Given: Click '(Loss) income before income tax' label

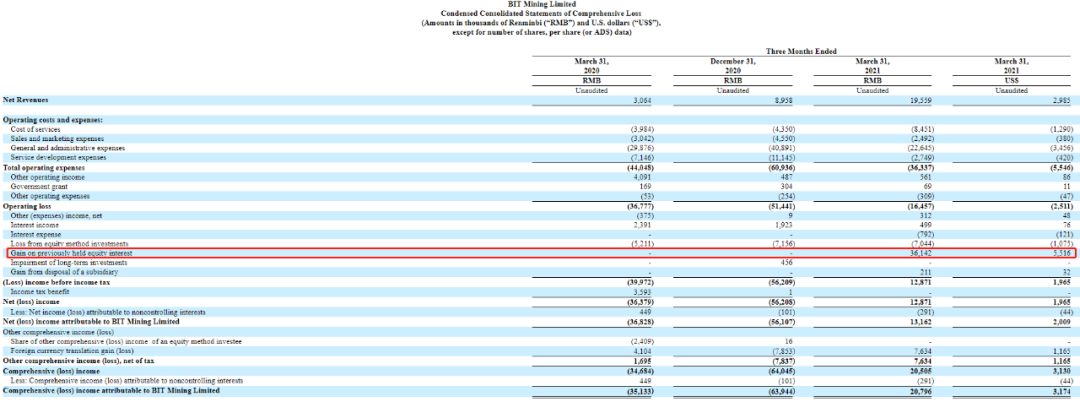Looking at the screenshot, I should coord(56,283).
